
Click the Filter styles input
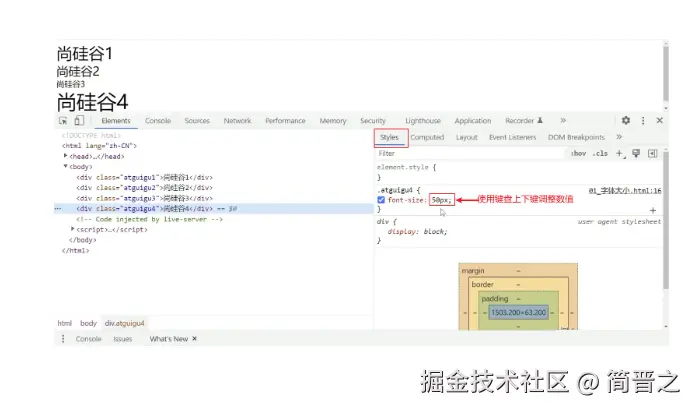coord(470,153)
